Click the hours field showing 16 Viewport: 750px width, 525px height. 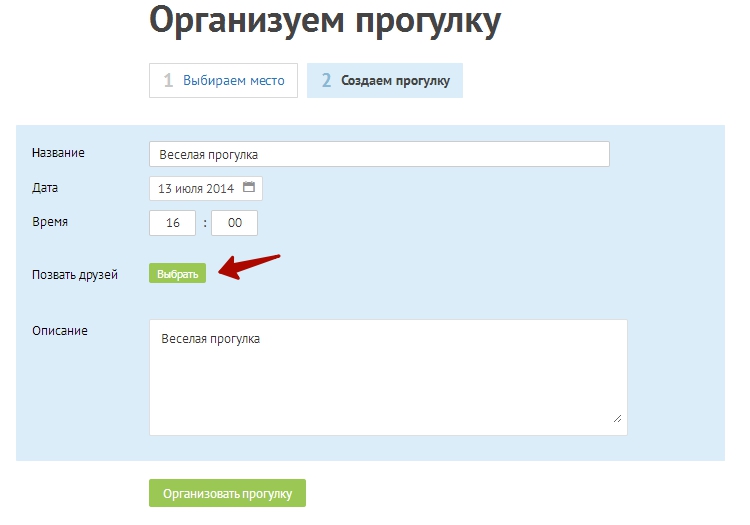(173, 223)
